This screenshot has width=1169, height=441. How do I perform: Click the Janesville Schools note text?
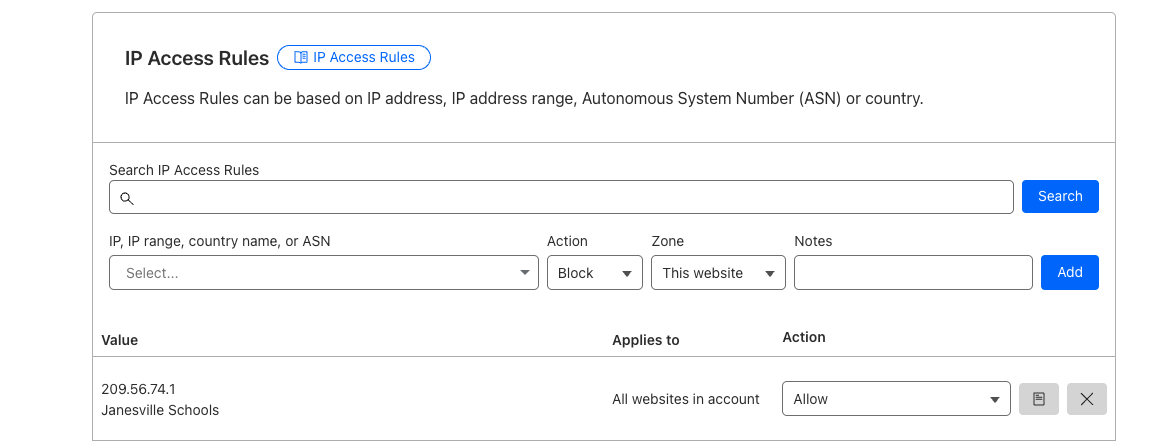160,410
